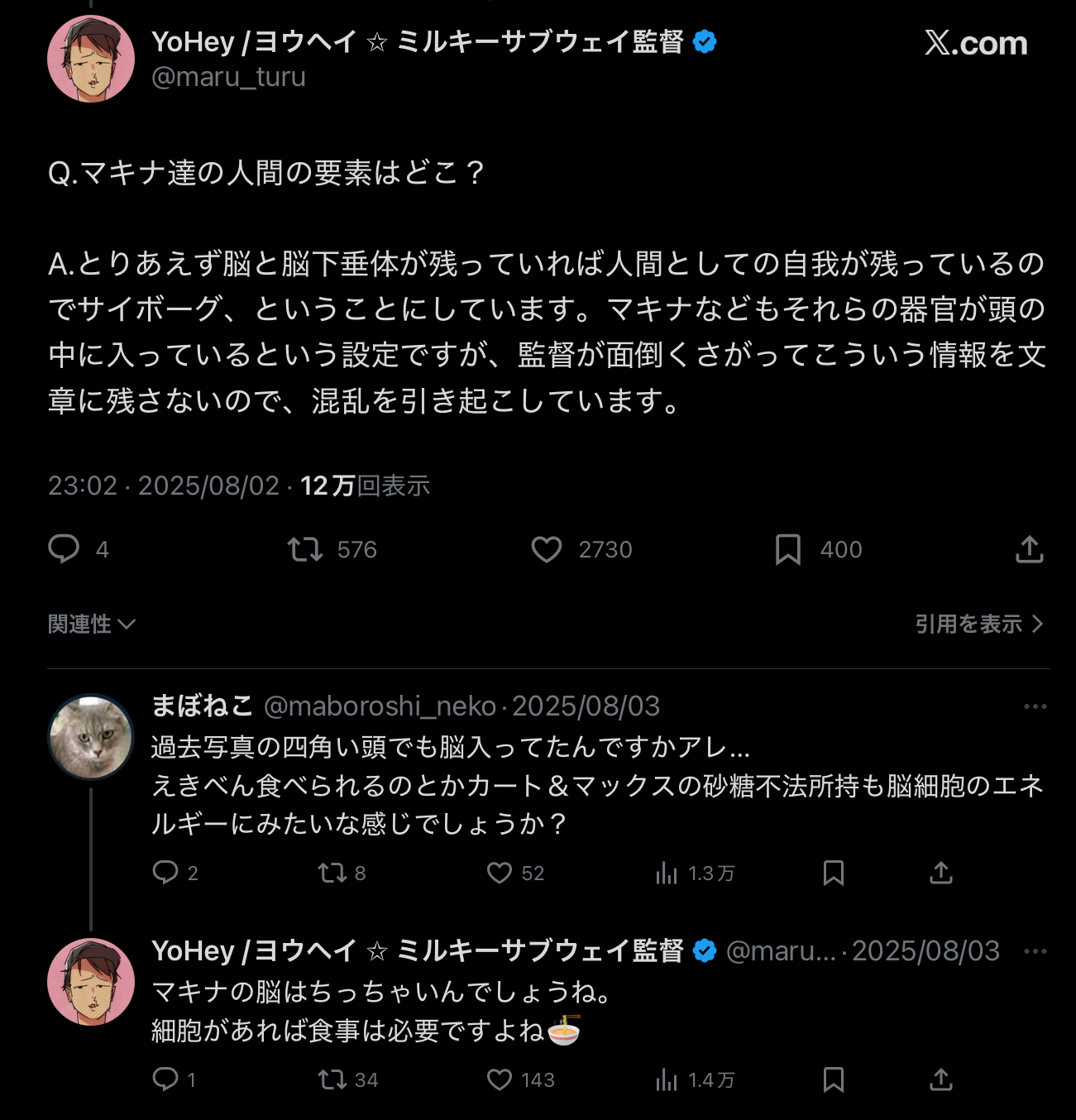Reply to まぼねこ's comment
The height and width of the screenshot is (1120, 1076).
[x=165, y=873]
